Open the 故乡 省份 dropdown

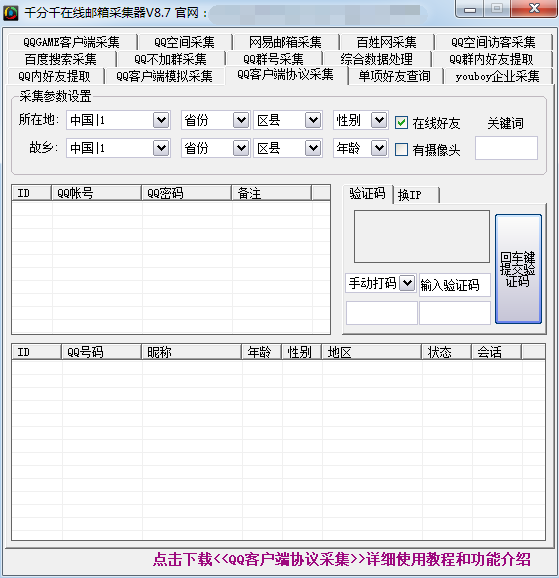[241, 148]
